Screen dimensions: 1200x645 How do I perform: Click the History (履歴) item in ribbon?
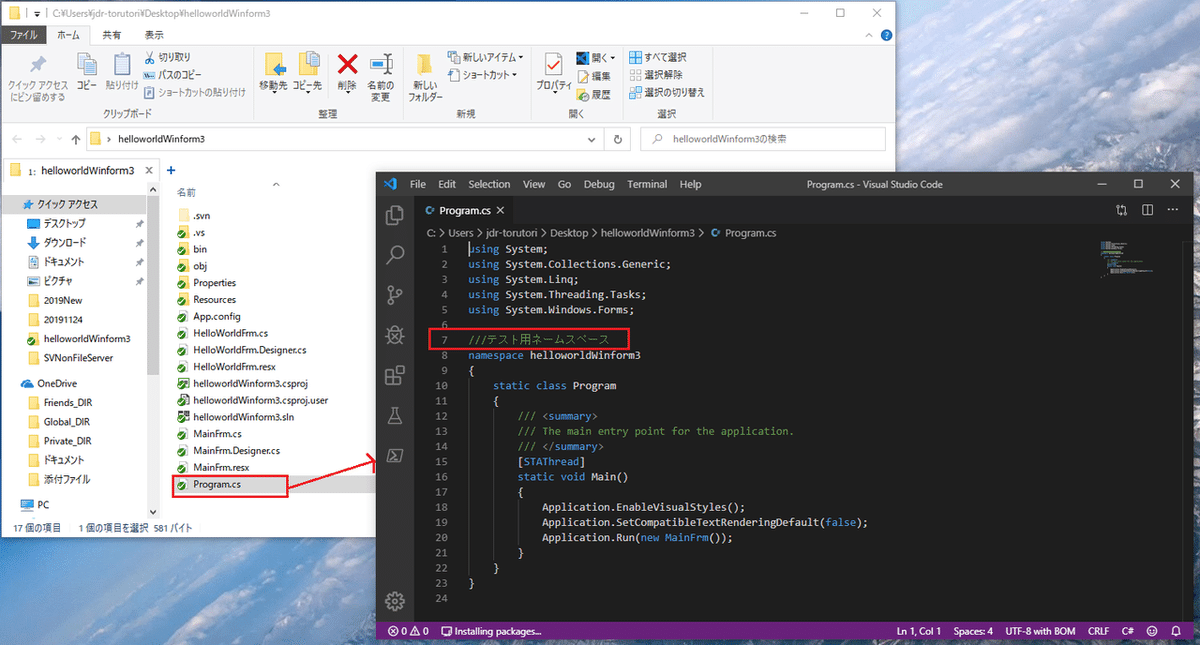594,94
